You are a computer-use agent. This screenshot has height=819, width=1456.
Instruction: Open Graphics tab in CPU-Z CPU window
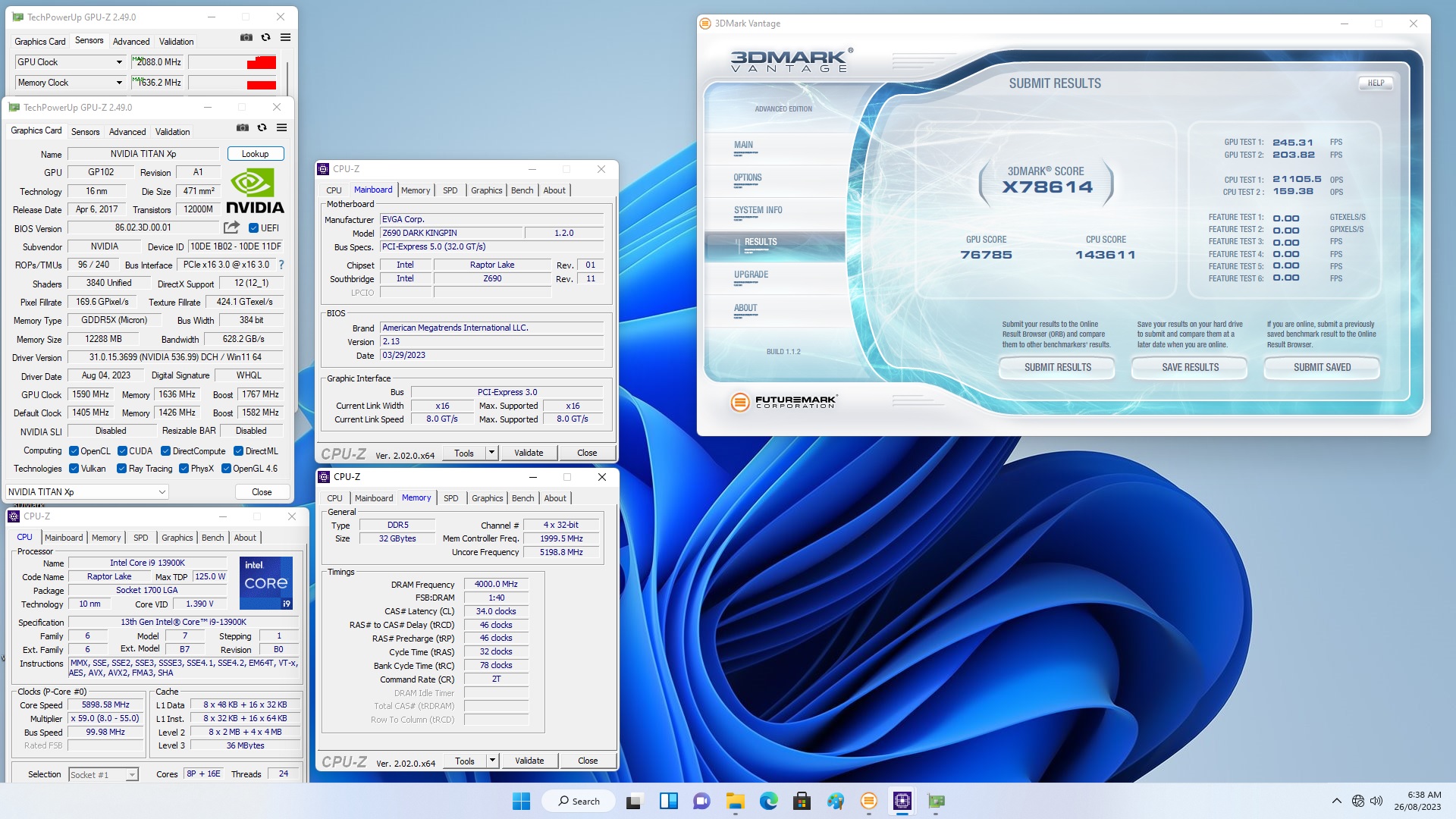point(177,538)
